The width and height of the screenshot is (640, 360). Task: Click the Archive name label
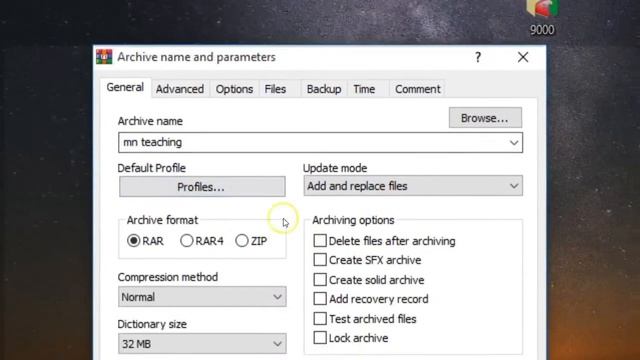click(150, 121)
